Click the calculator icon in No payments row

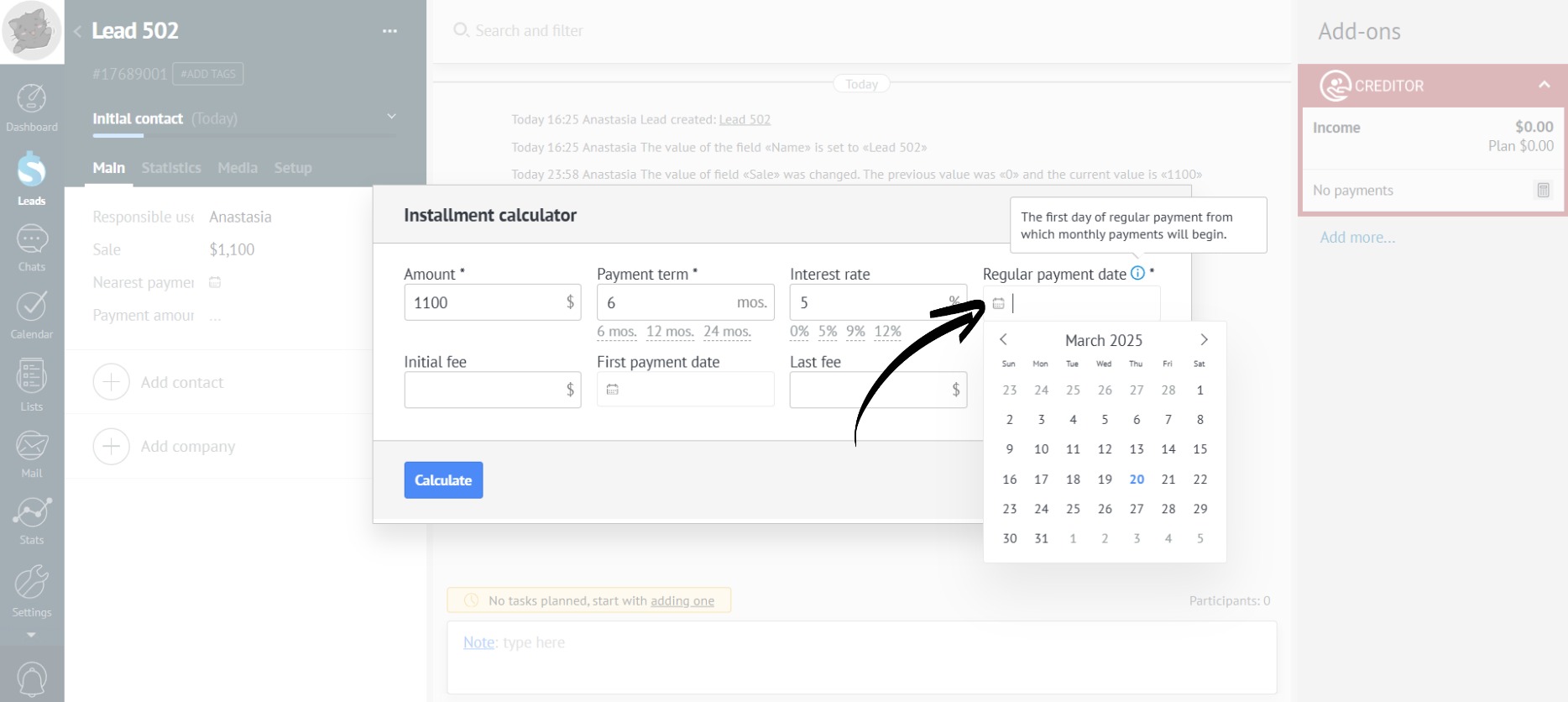tap(1543, 190)
